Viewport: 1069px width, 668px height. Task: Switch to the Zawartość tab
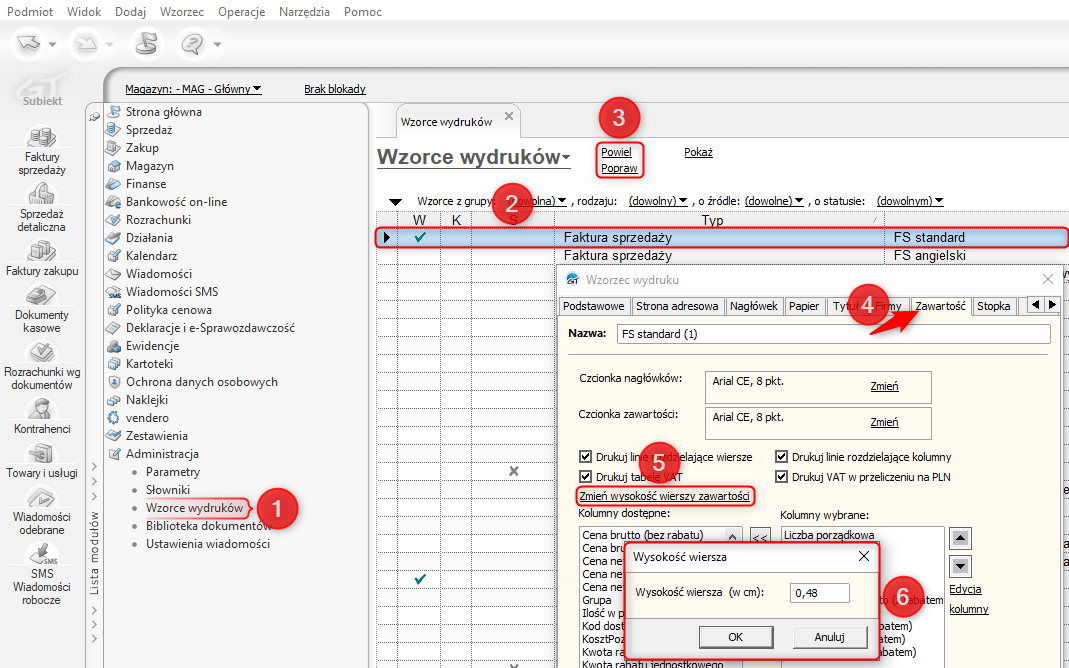tap(940, 306)
